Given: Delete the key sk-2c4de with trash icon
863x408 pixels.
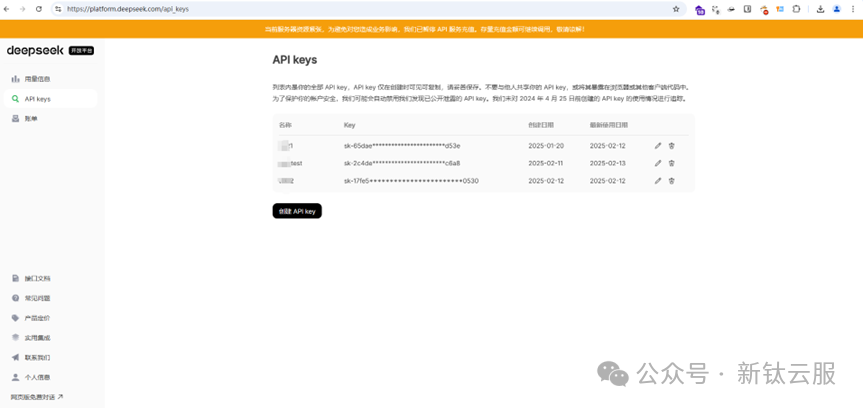Looking at the screenshot, I should [x=671, y=163].
